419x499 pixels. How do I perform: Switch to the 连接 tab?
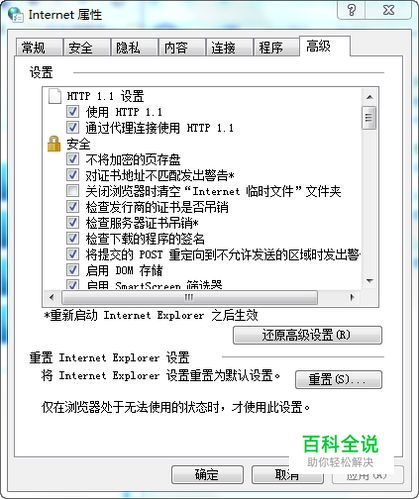pos(223,48)
